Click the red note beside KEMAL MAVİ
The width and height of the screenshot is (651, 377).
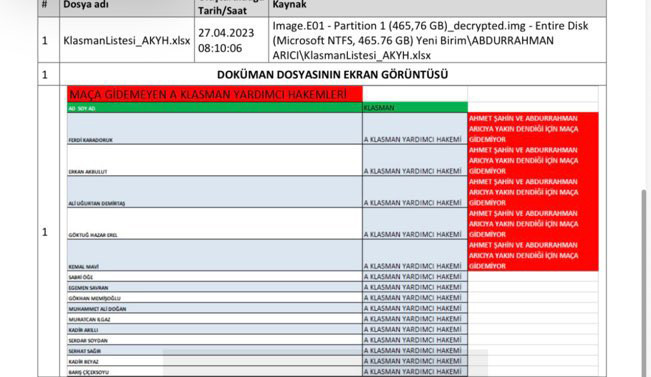tap(533, 255)
